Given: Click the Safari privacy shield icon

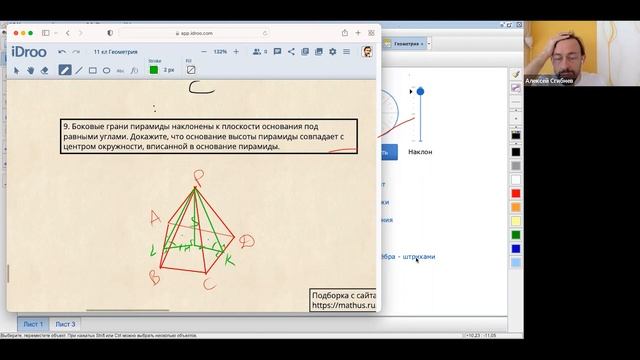Looking at the screenshot, I should pyautogui.click(x=110, y=33).
